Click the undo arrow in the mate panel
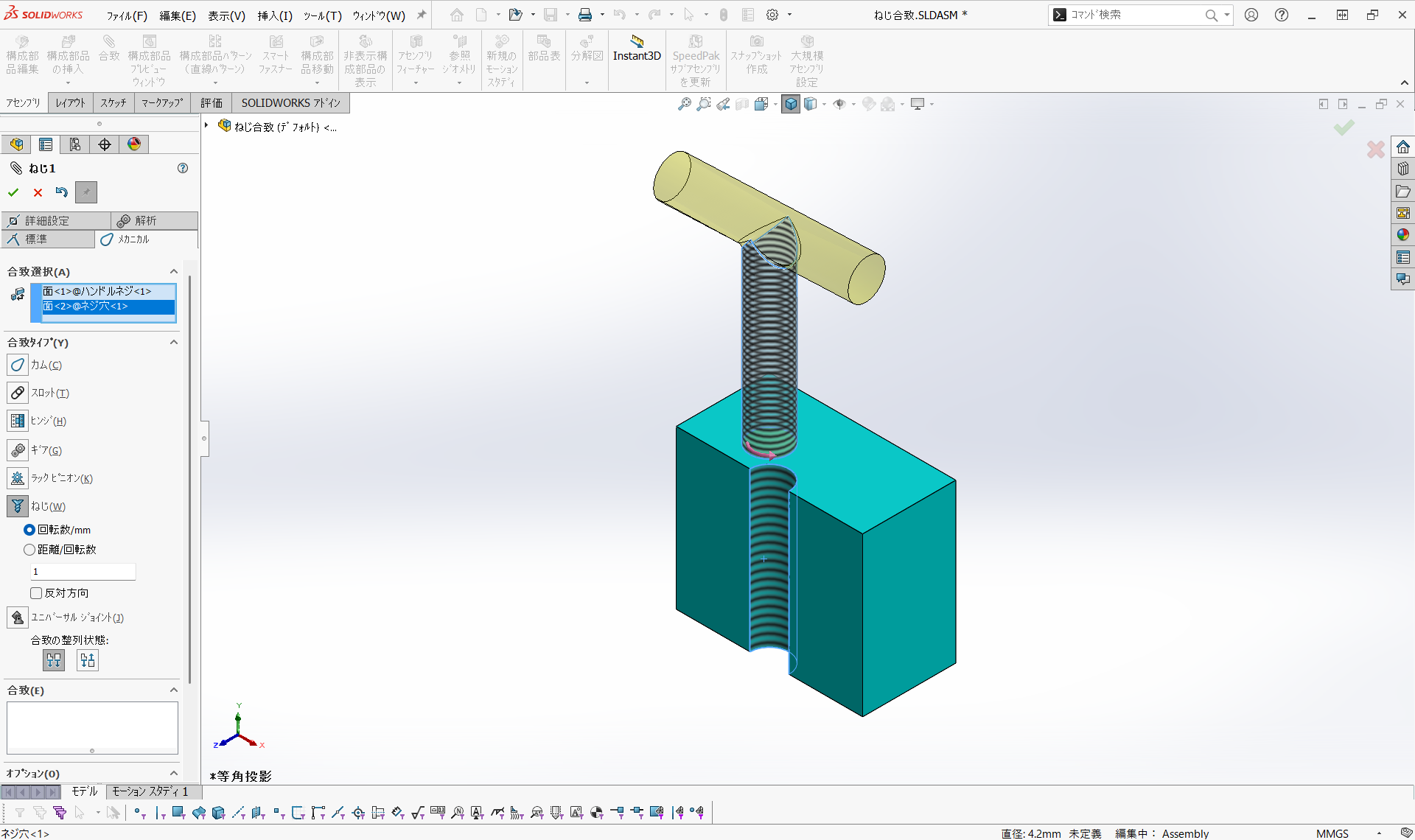The height and width of the screenshot is (840, 1415). click(x=62, y=192)
